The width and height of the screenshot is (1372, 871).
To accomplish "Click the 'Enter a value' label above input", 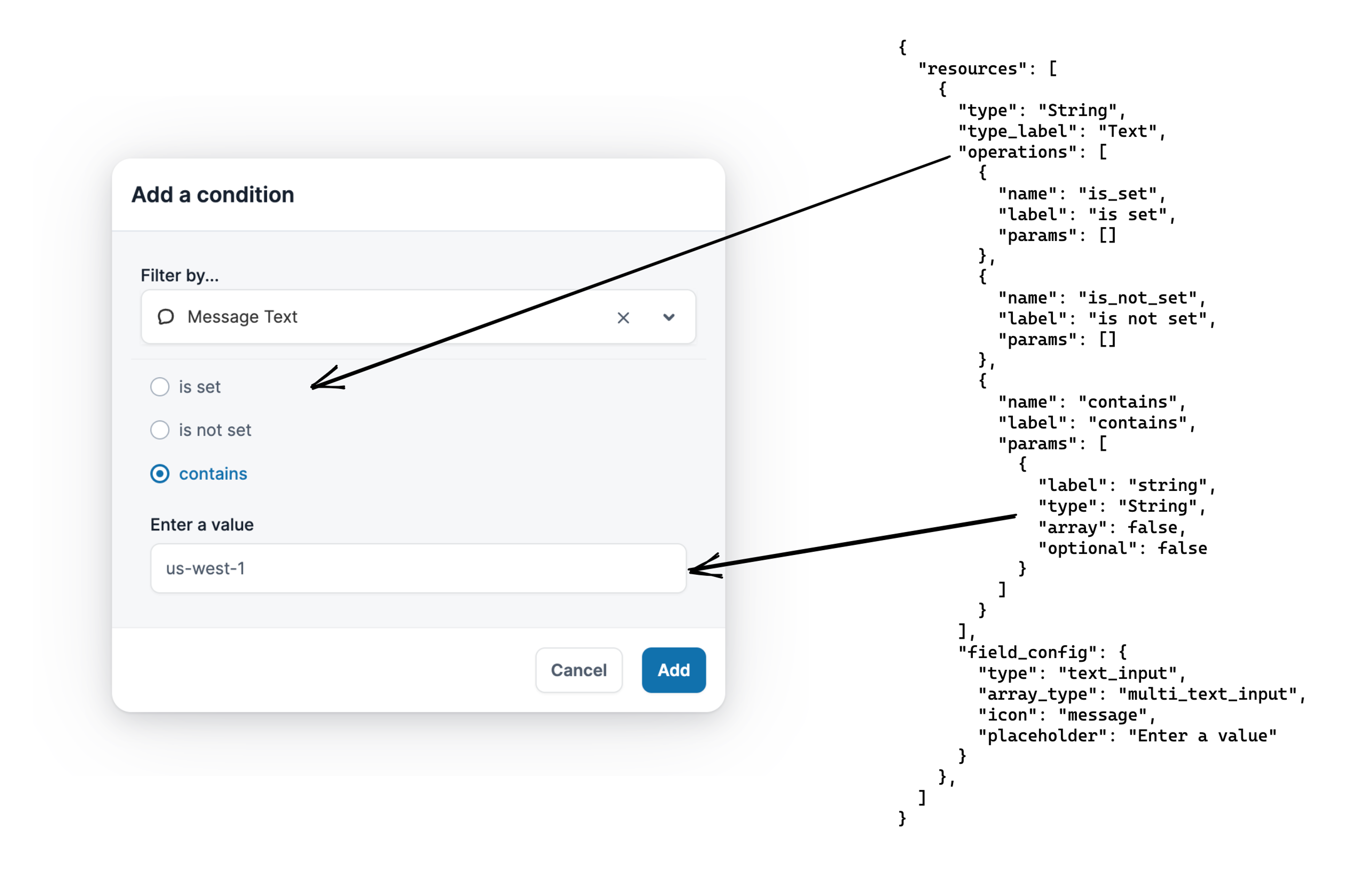I will coord(202,524).
